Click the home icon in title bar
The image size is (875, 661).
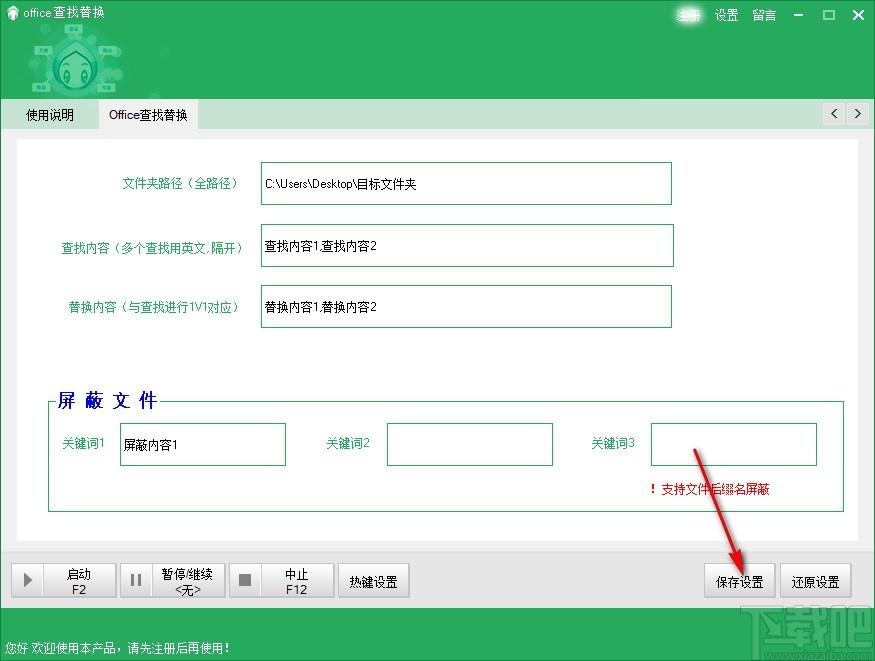click(x=12, y=13)
